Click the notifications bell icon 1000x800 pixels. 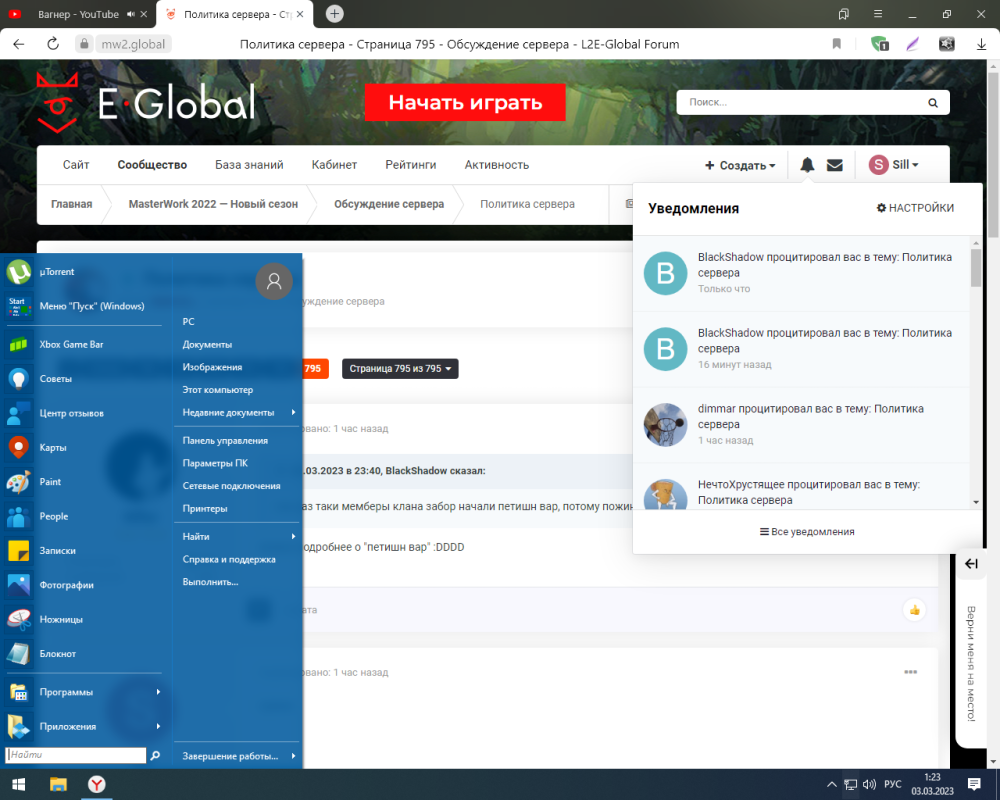tap(807, 165)
